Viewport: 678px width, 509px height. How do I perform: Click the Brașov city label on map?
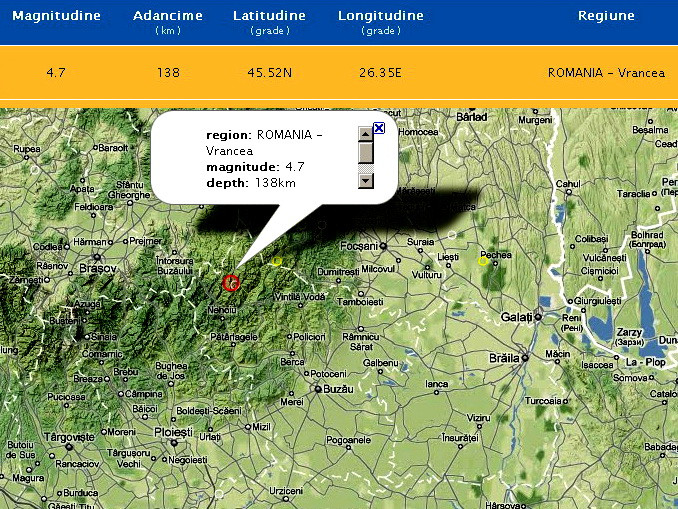point(98,269)
